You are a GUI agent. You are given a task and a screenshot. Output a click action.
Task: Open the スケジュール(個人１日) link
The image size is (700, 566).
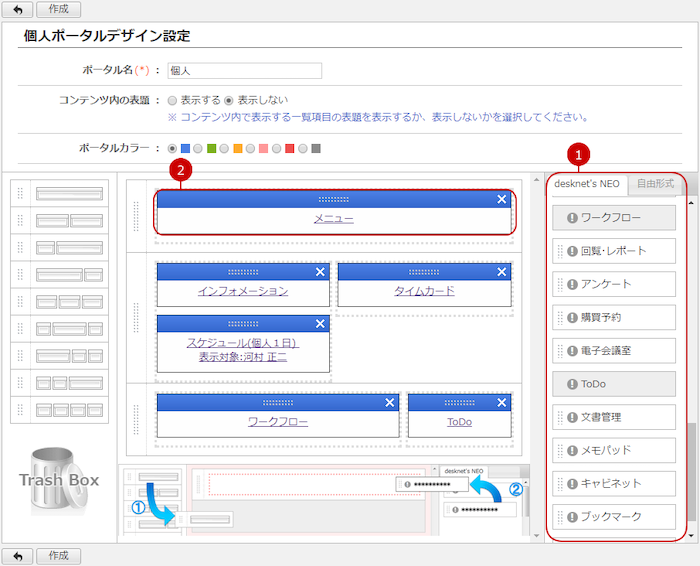[242, 343]
